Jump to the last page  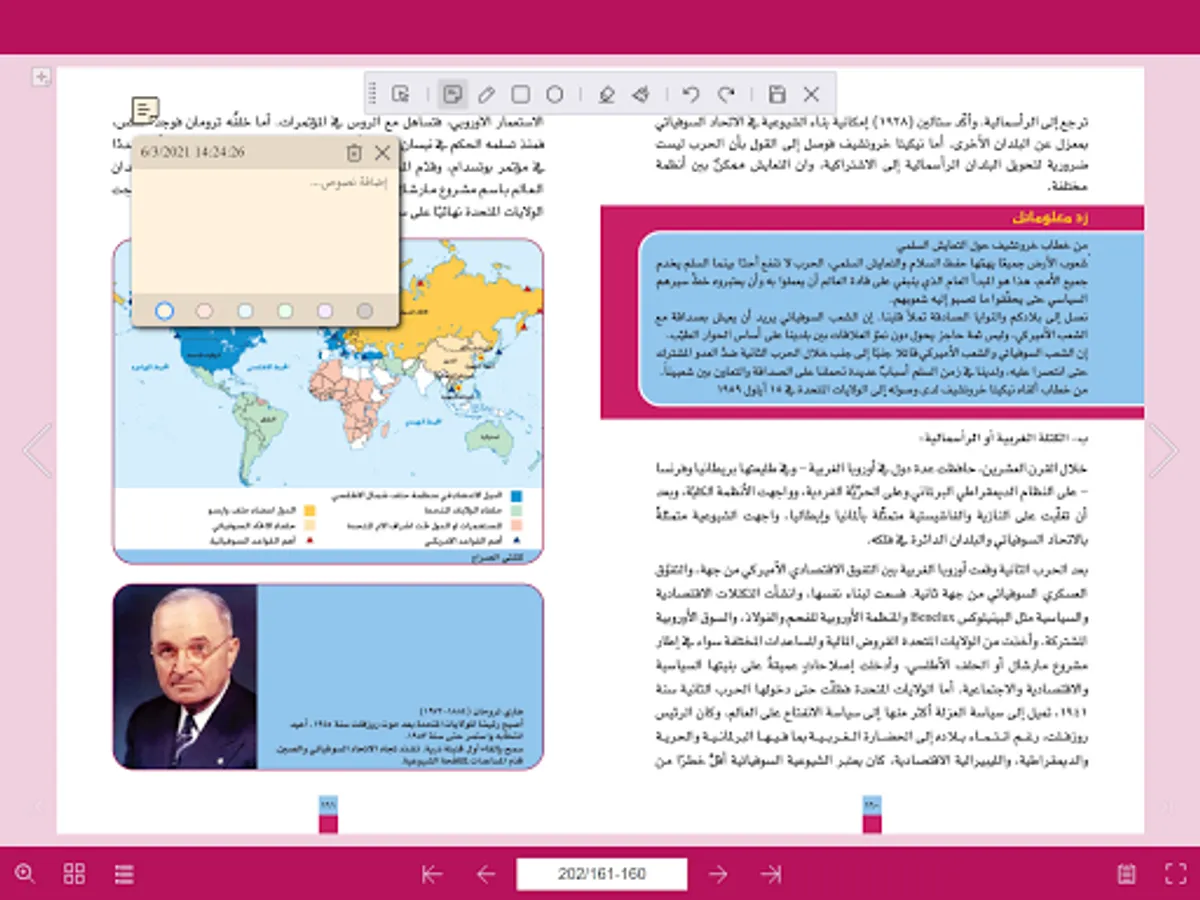pyautogui.click(x=771, y=874)
